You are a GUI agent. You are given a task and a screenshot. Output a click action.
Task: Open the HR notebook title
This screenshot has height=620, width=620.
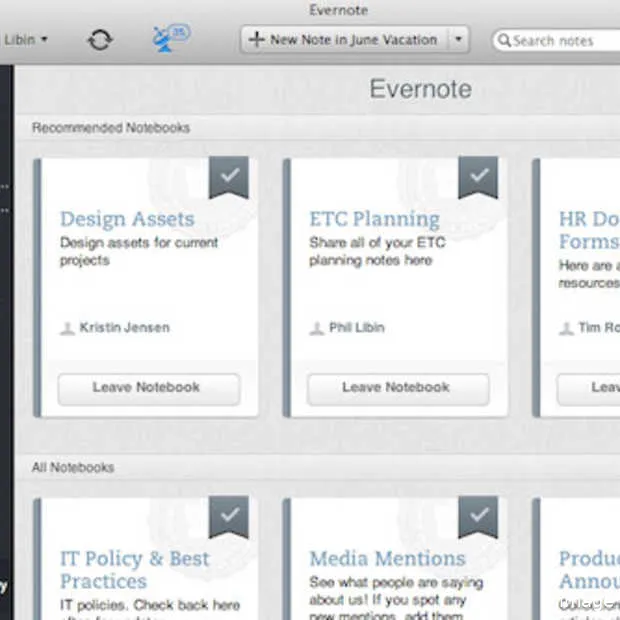tap(589, 230)
